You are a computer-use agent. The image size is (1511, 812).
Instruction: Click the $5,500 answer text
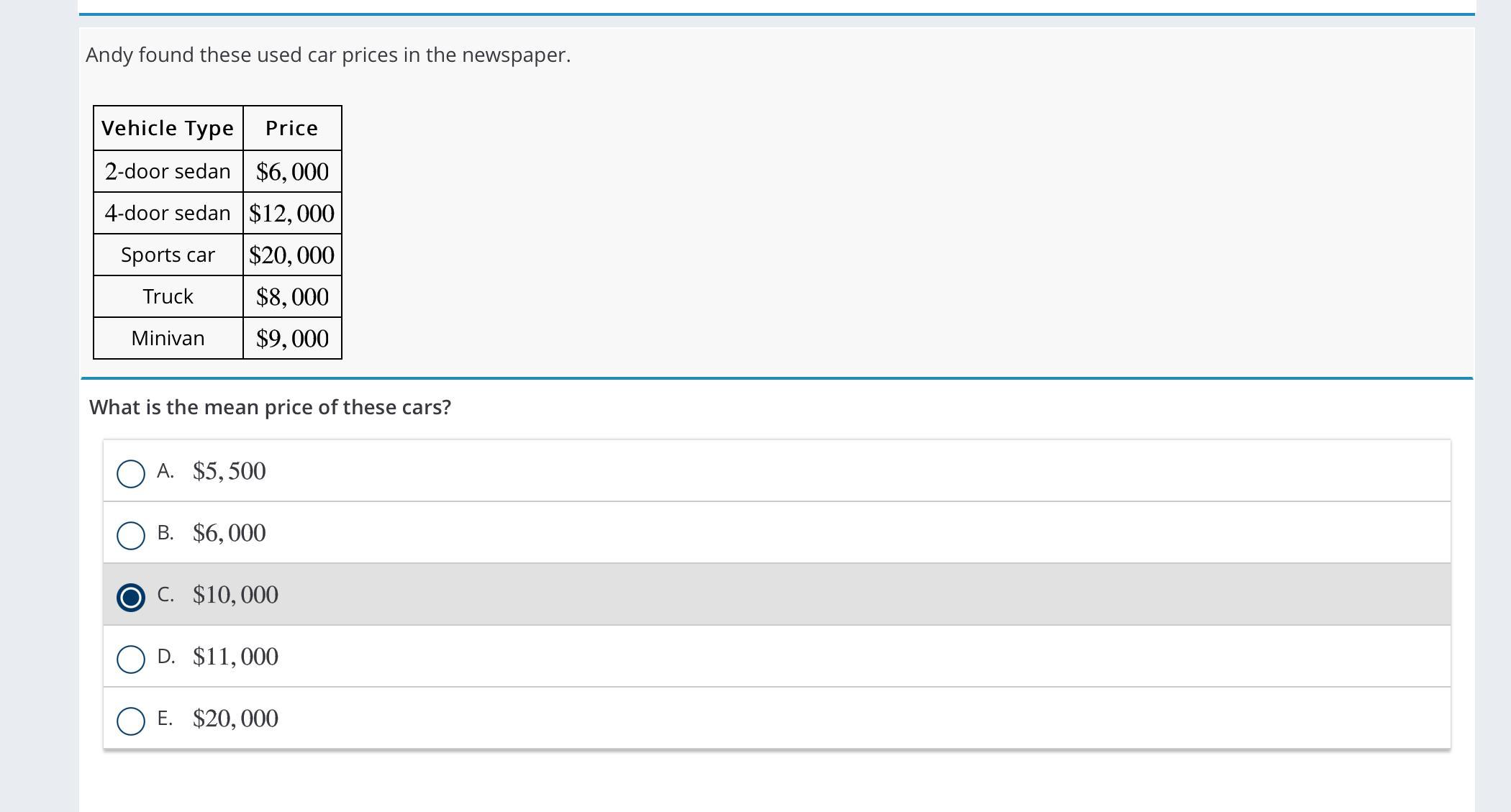[229, 471]
